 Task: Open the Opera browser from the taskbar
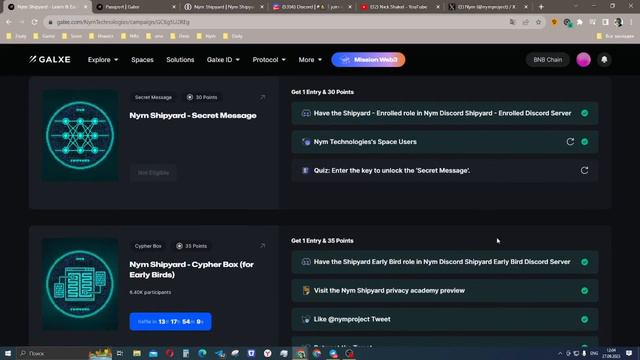click(x=170, y=353)
